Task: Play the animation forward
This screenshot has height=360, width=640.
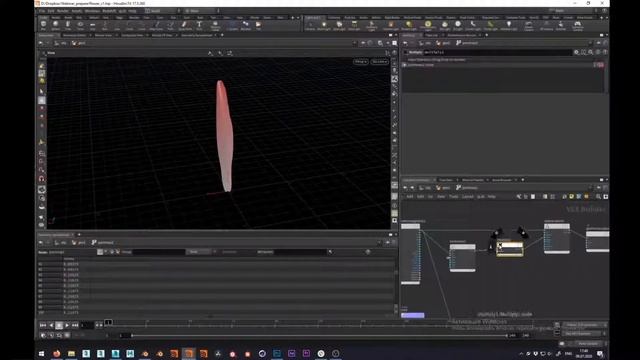Action: coord(67,325)
